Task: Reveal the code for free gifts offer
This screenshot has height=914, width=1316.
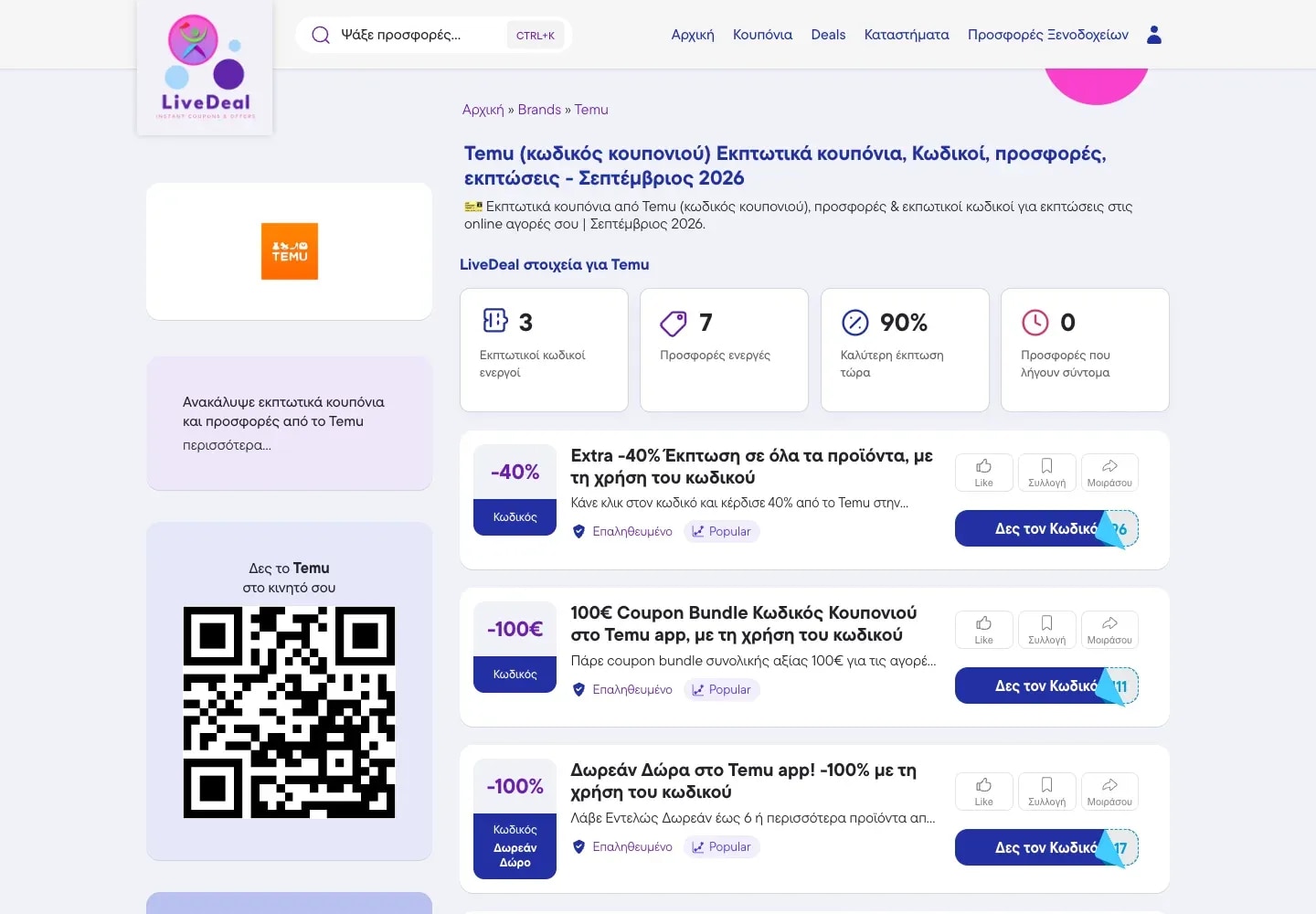Action: 1046,847
